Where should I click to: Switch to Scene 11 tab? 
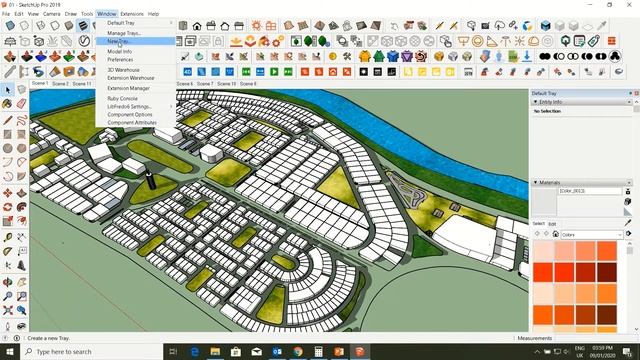pyautogui.click(x=82, y=83)
